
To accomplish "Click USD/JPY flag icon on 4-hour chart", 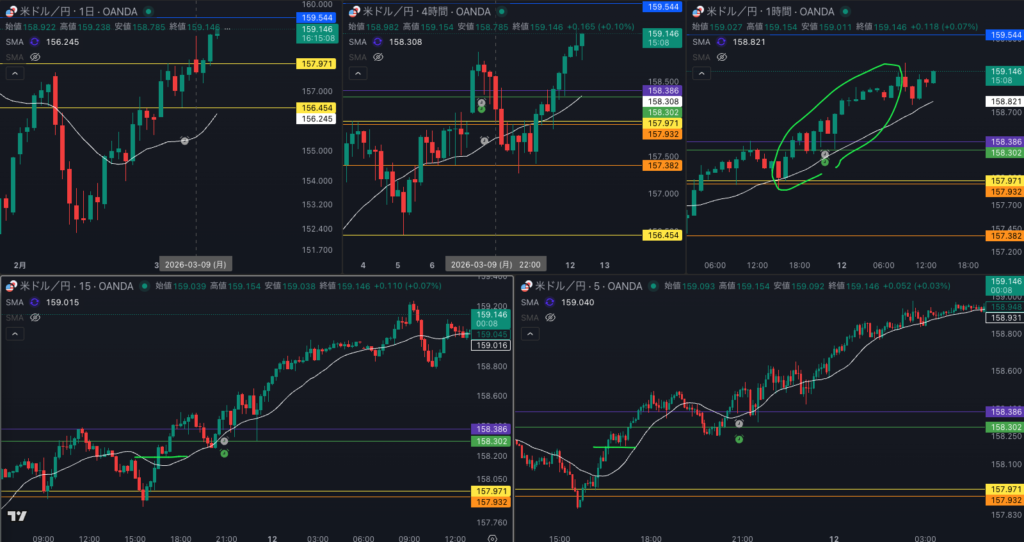I will click(355, 11).
